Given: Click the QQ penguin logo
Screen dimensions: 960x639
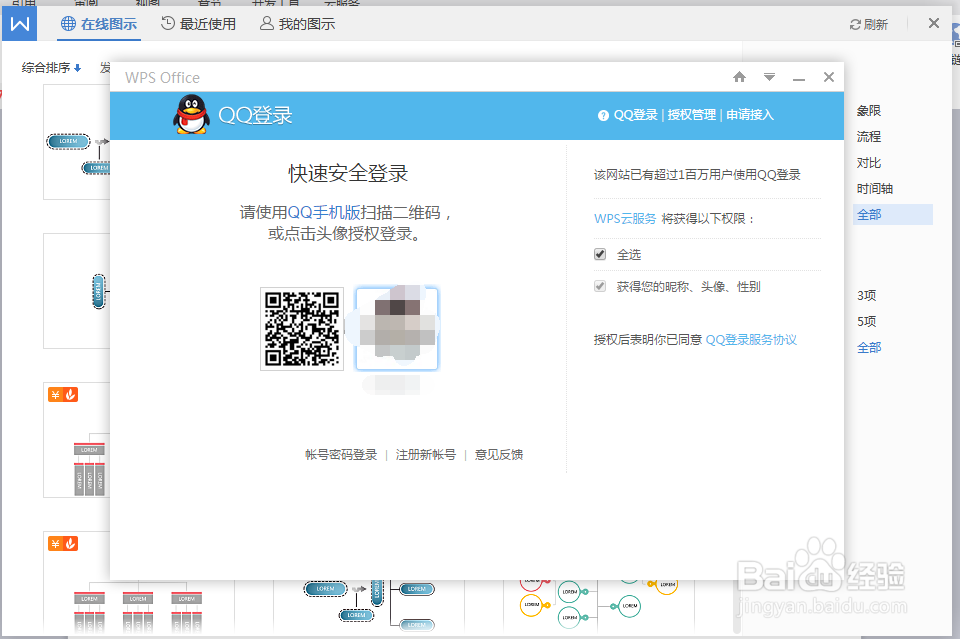Looking at the screenshot, I should coord(192,114).
